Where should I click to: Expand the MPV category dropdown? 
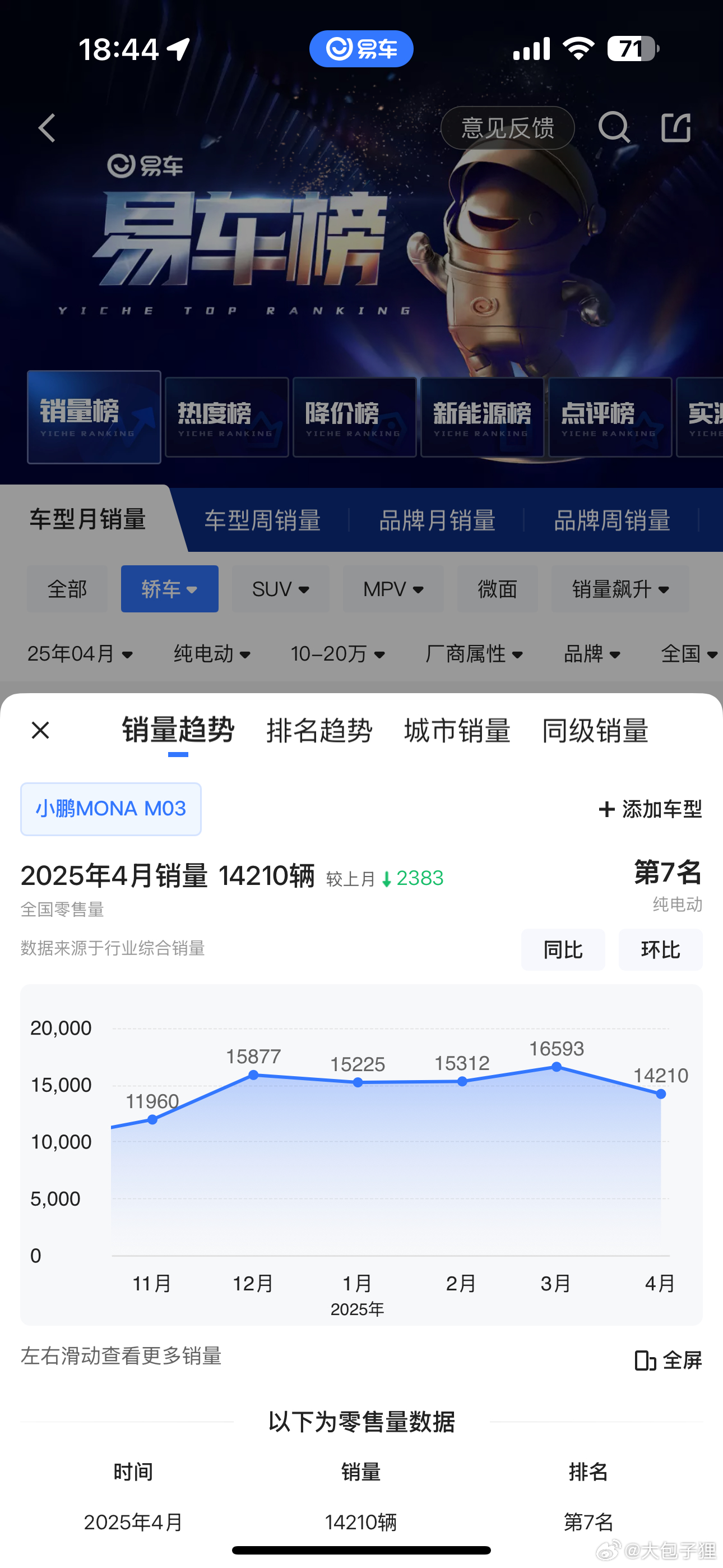click(393, 589)
